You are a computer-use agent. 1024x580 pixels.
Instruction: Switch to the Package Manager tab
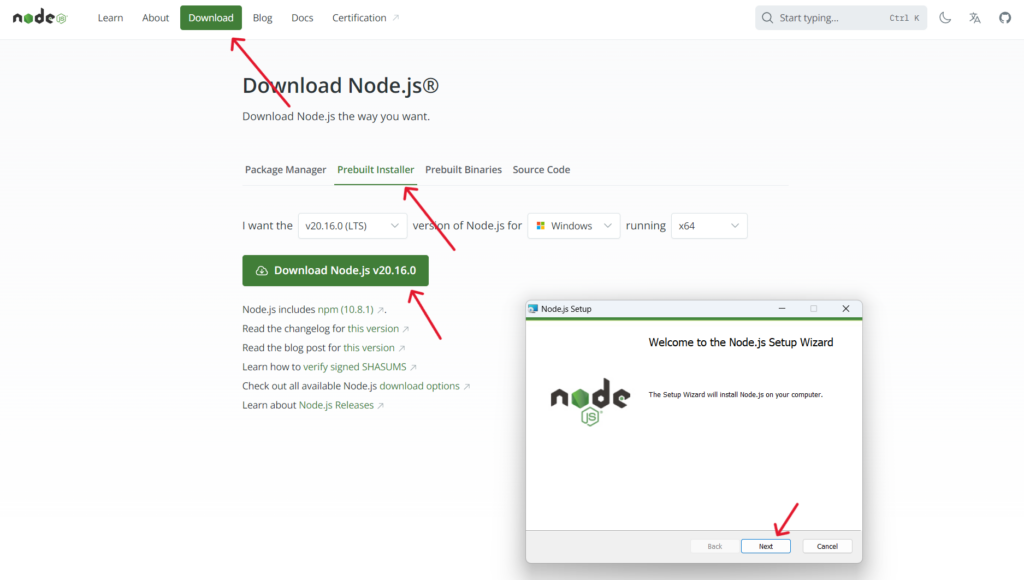[x=285, y=169]
